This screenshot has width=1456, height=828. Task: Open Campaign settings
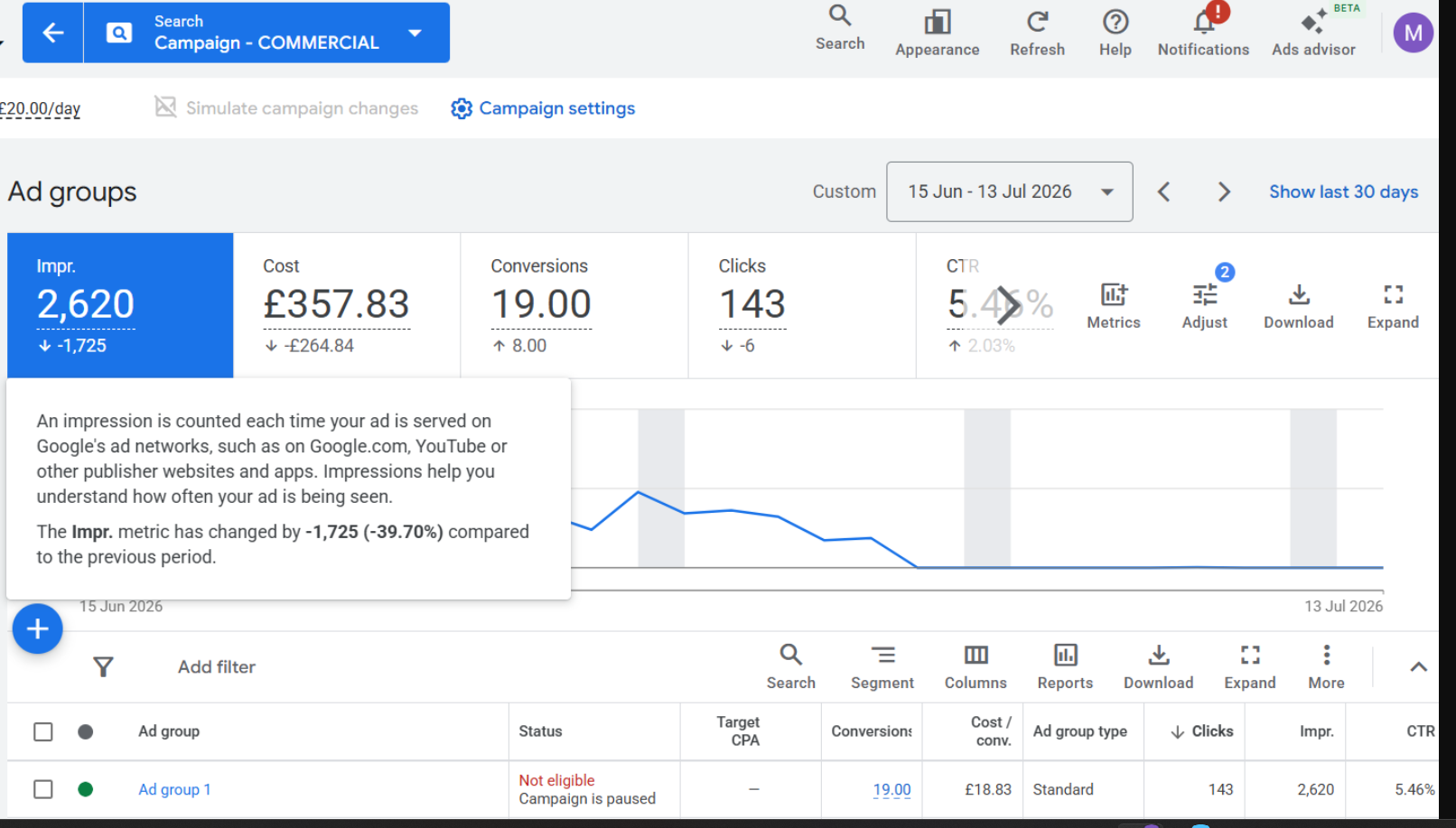[543, 108]
